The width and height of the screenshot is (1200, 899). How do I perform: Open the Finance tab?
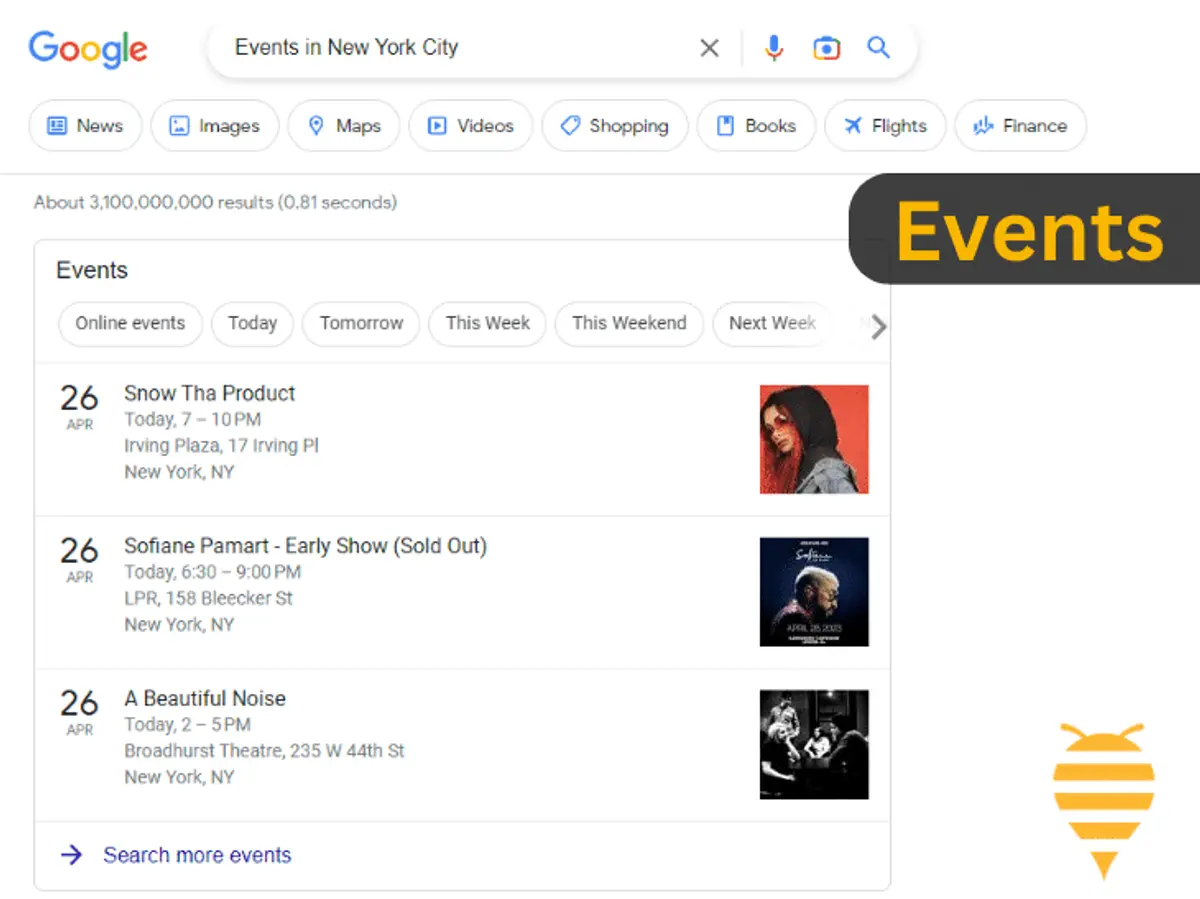pyautogui.click(x=1020, y=126)
